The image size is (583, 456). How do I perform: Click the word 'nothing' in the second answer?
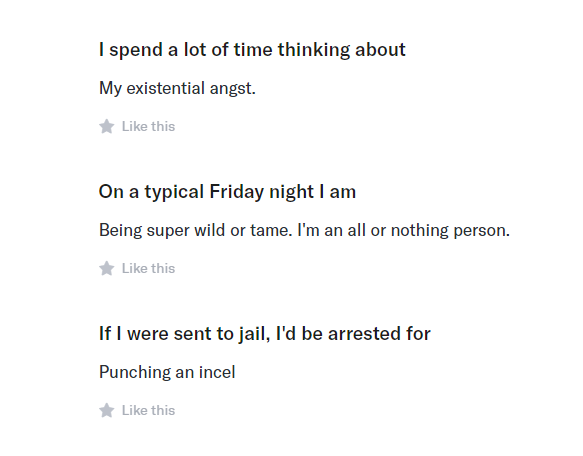420,230
